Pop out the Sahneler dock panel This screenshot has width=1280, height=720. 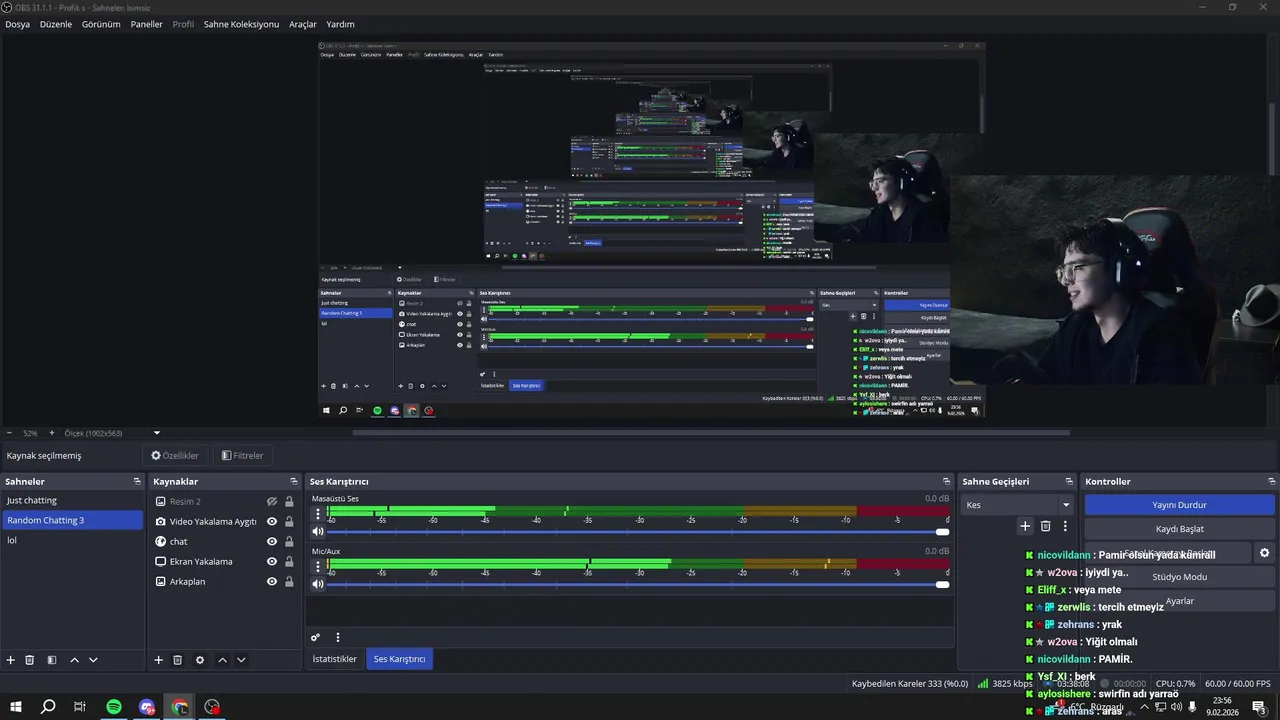click(137, 481)
